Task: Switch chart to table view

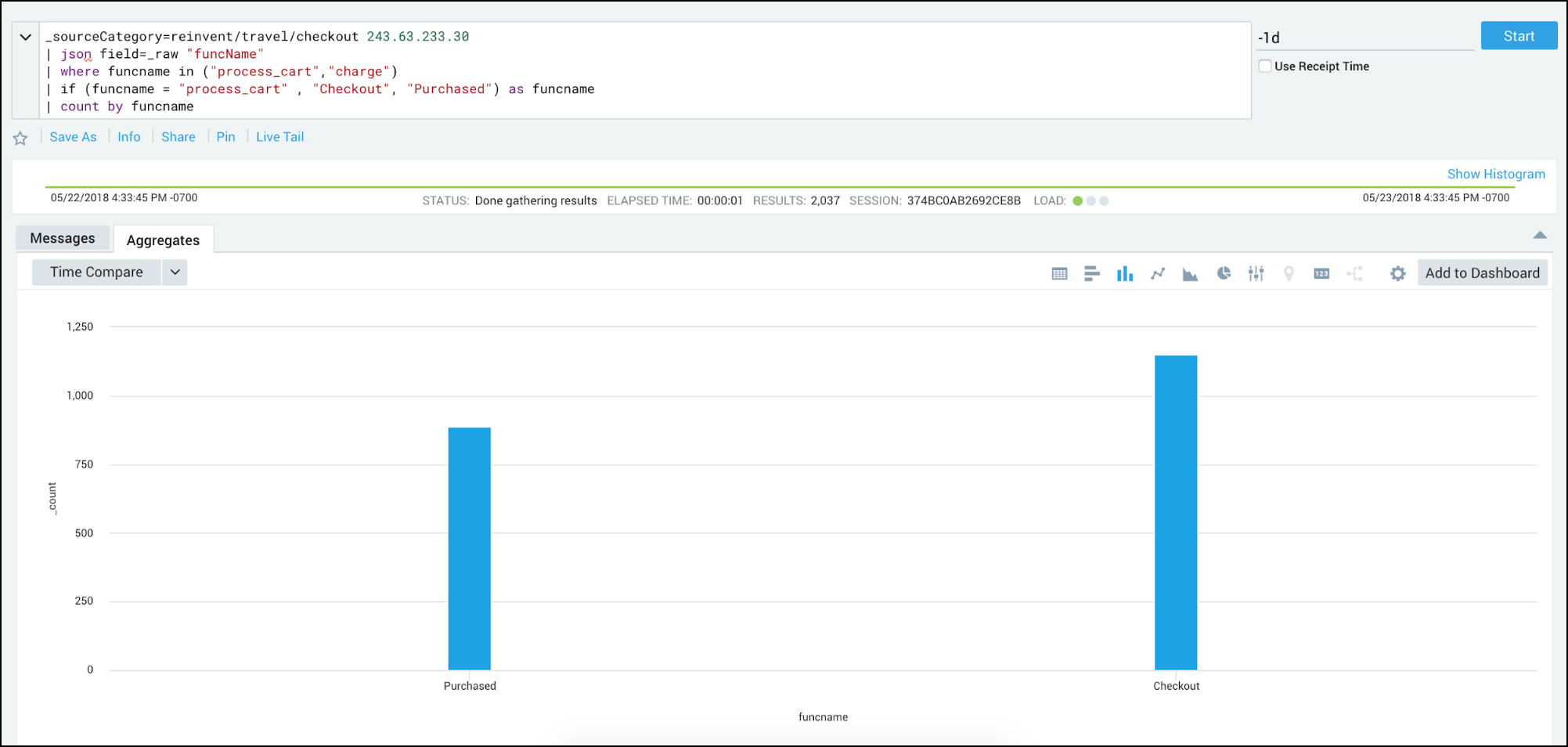Action: point(1059,273)
